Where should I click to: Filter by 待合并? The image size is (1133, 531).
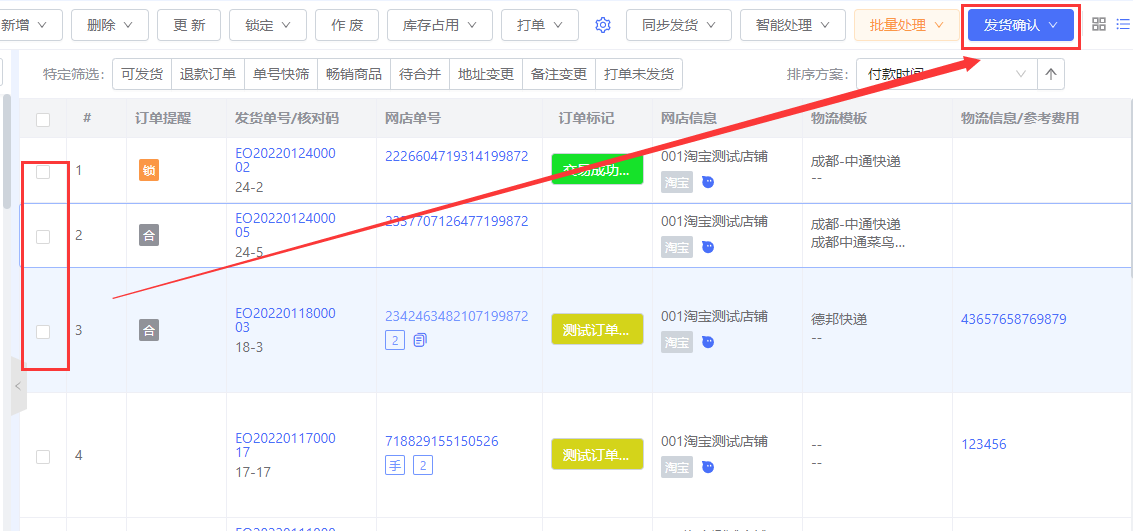(x=420, y=74)
